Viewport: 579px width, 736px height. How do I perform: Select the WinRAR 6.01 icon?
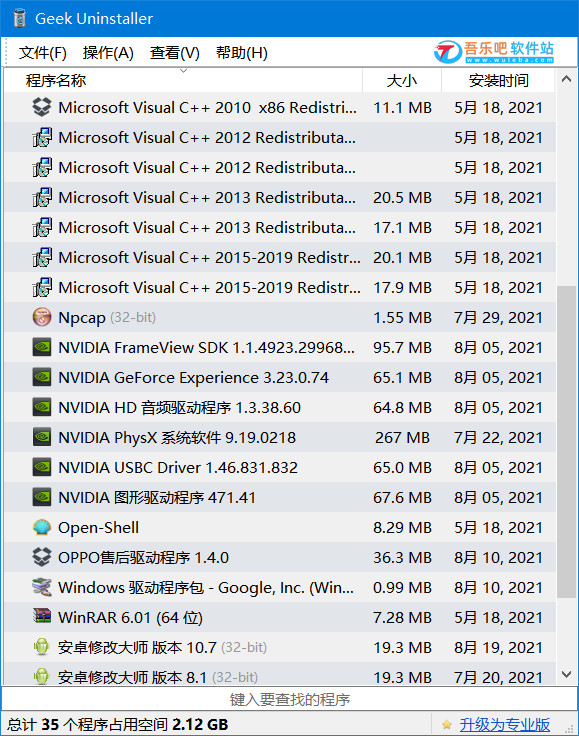click(x=42, y=616)
